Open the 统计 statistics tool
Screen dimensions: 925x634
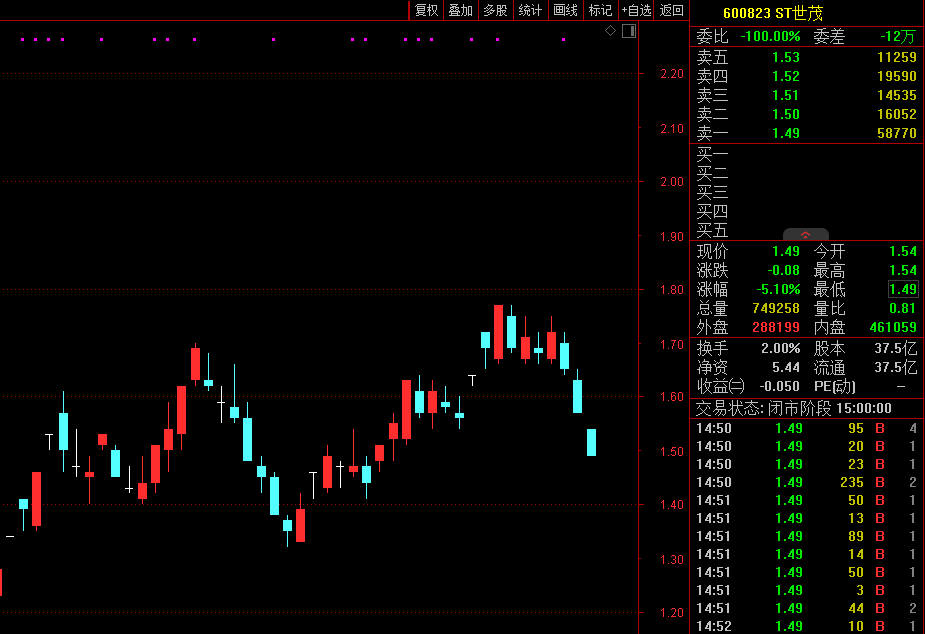[530, 10]
